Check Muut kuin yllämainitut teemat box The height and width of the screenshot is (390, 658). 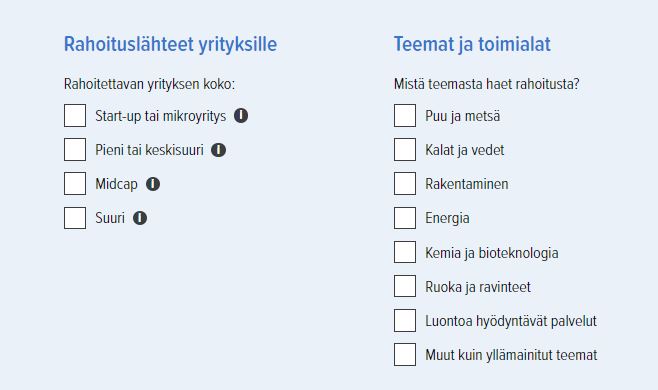click(x=405, y=354)
